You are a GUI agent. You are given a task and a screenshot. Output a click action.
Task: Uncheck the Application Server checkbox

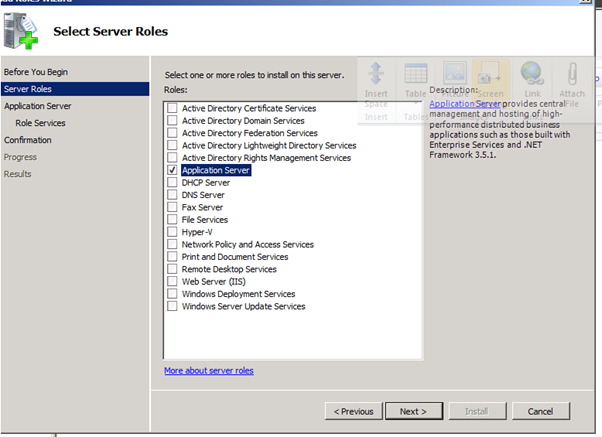pos(172,170)
